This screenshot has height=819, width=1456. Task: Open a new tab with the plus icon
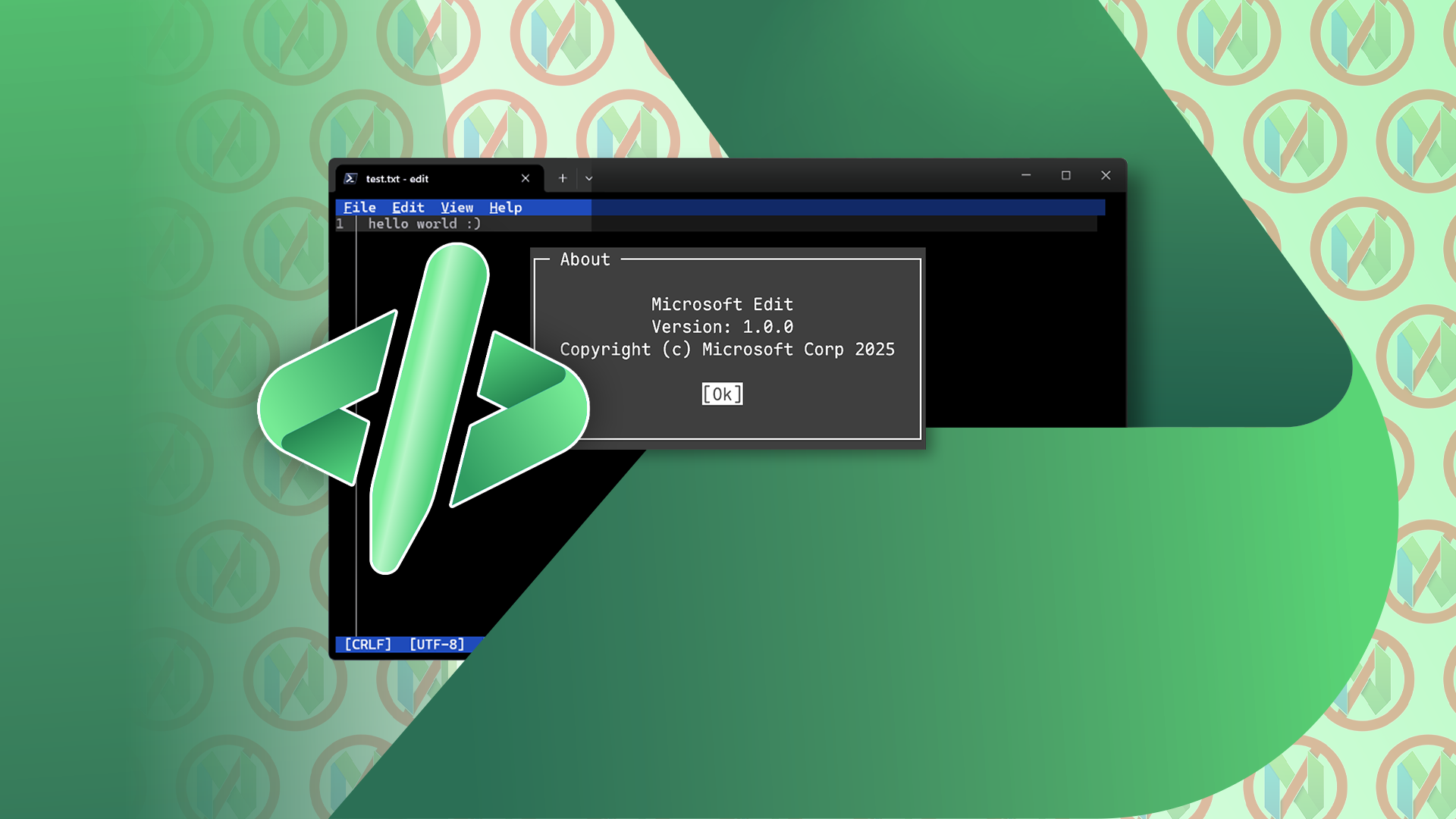[563, 177]
